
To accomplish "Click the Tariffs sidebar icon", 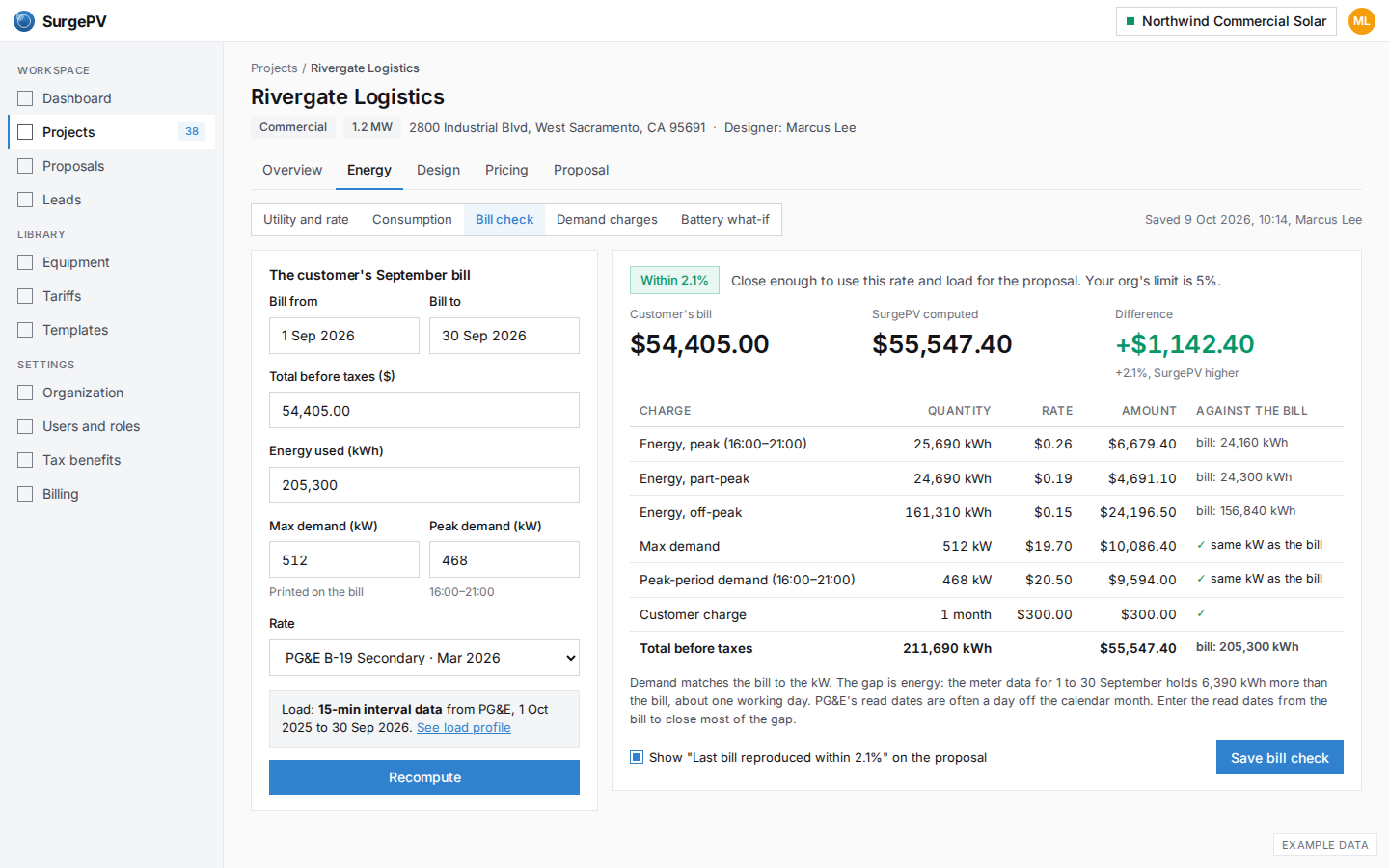I will 25,296.
